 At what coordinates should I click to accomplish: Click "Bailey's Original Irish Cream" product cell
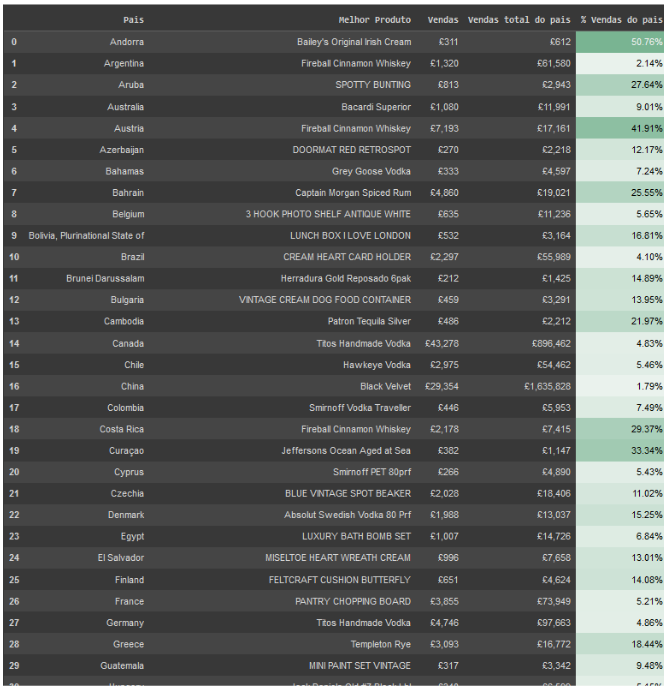354,42
